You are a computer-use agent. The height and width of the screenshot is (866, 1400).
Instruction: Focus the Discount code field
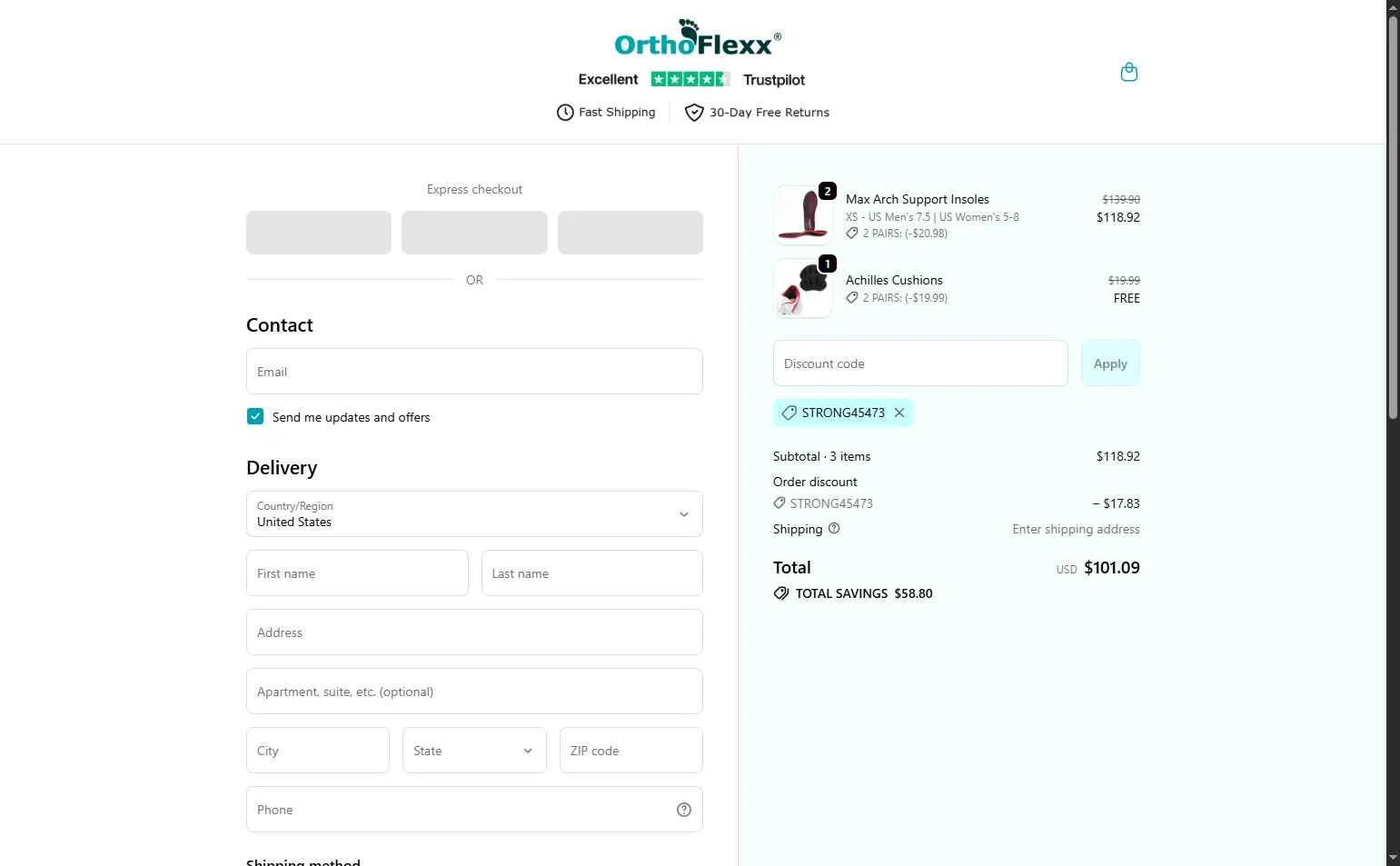click(x=920, y=363)
